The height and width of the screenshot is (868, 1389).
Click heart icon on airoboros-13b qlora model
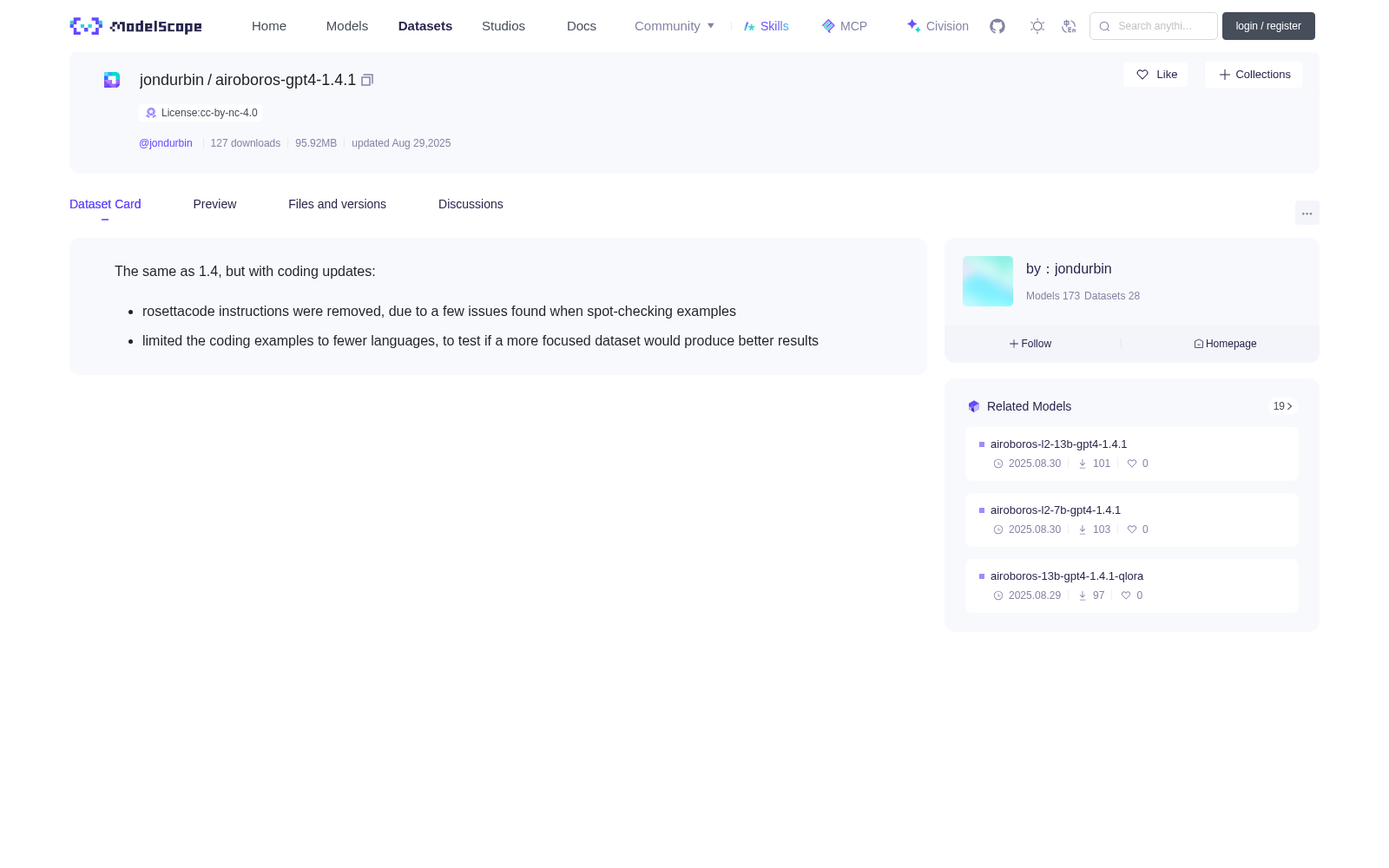click(x=1126, y=595)
